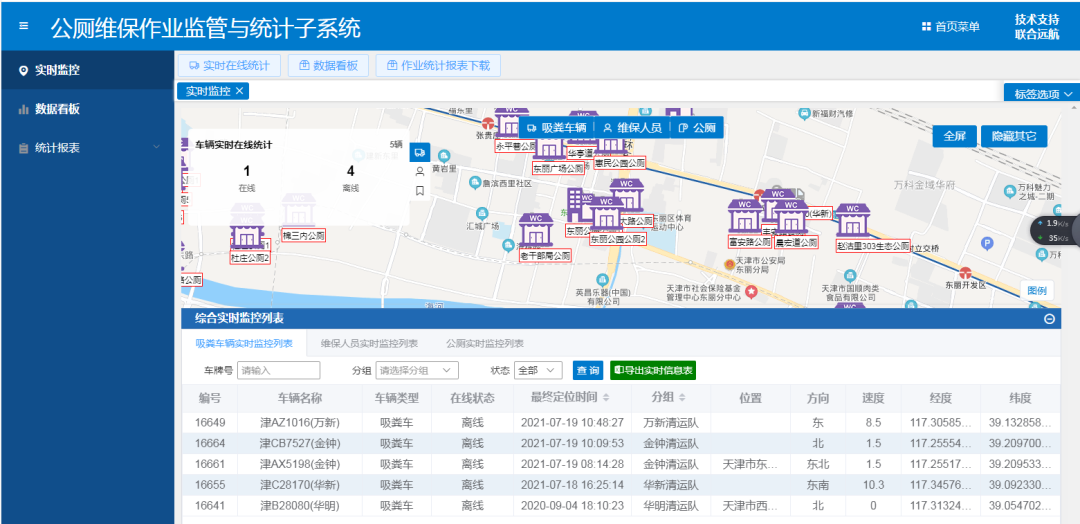Select 公厕 map filter

click(696, 127)
